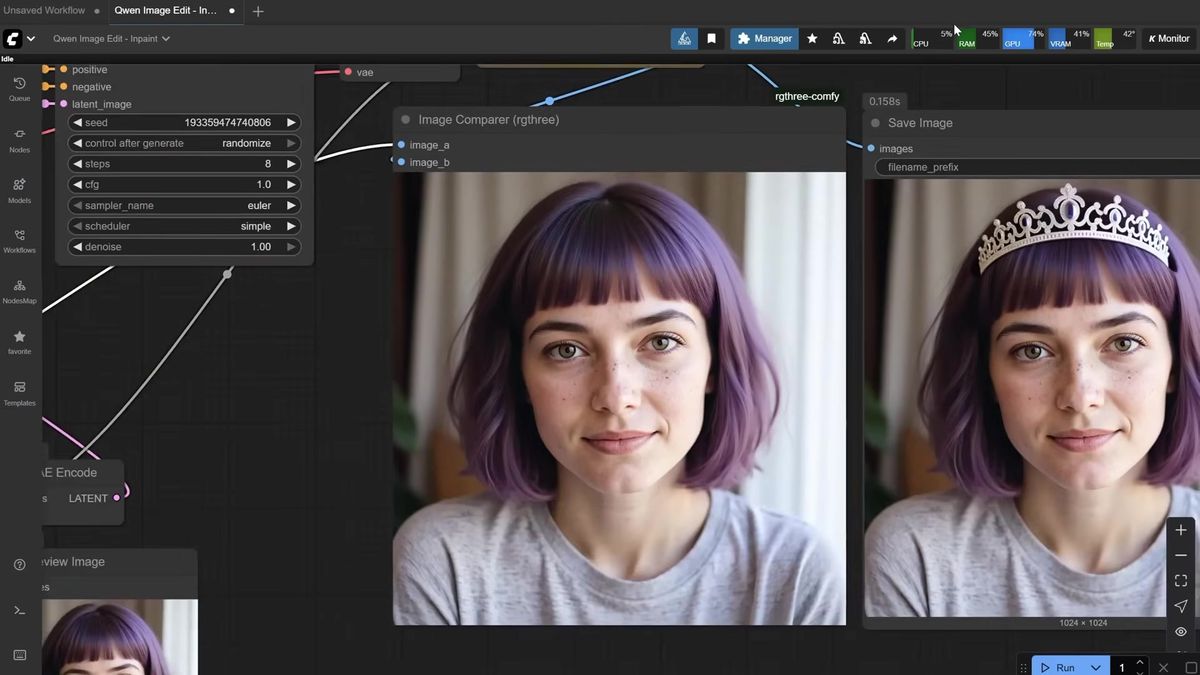
Task: Click the K Monitor button
Action: click(1169, 38)
